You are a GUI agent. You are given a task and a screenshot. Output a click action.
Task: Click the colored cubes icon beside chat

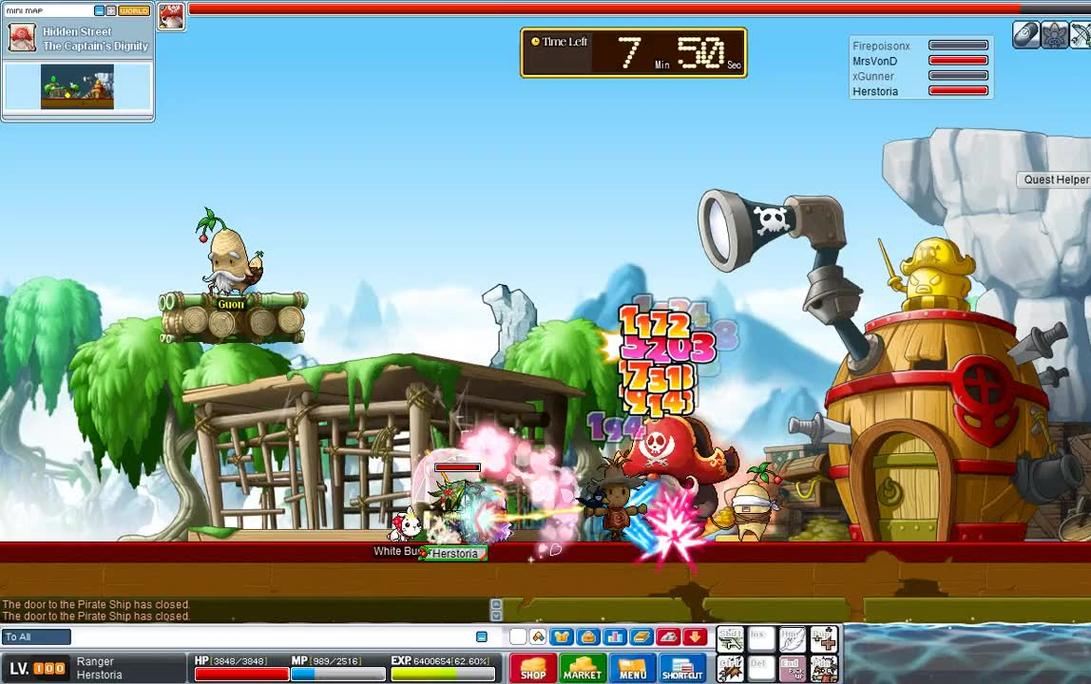537,637
